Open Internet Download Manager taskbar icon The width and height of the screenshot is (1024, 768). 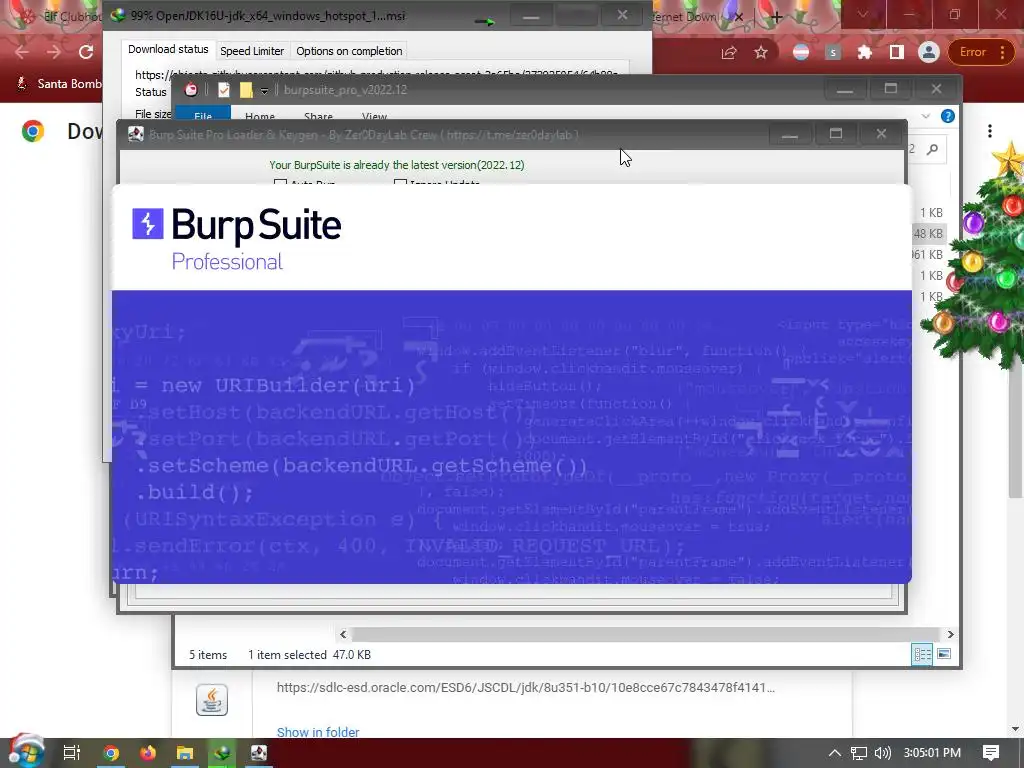[x=222, y=753]
